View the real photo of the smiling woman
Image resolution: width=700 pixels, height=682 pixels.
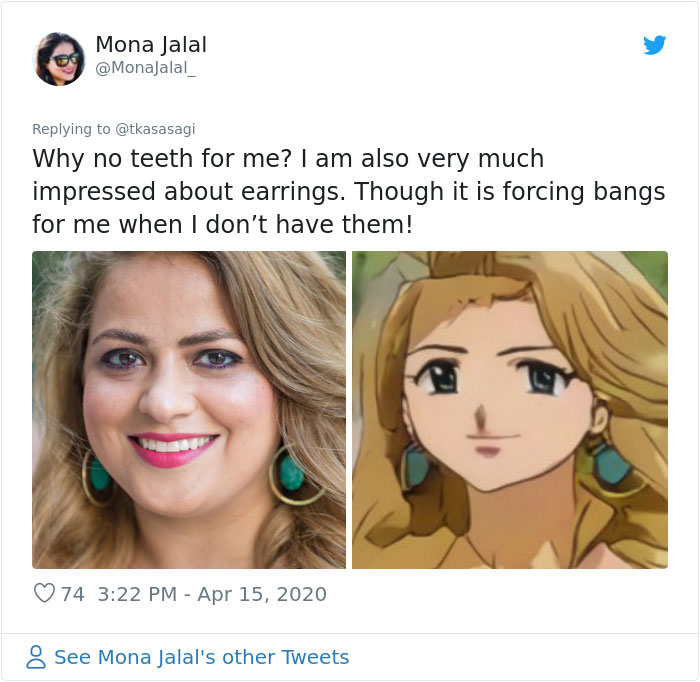click(189, 410)
